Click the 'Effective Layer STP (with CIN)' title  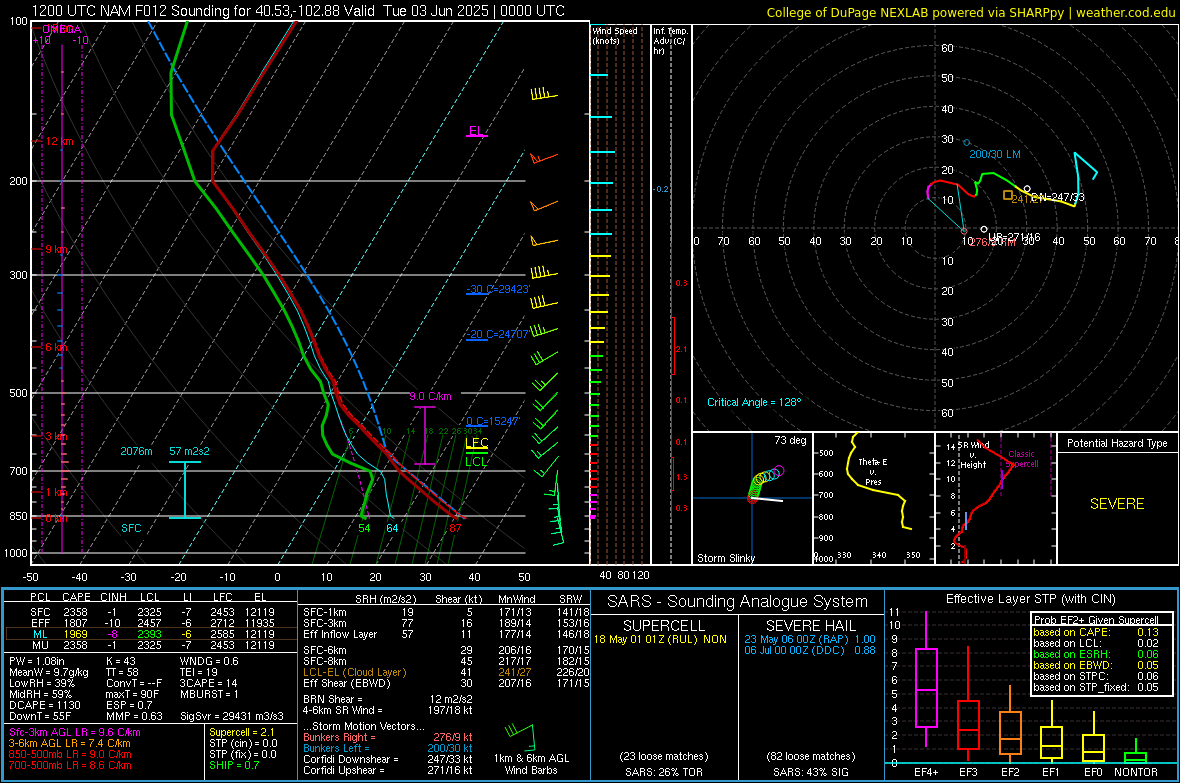point(1030,599)
